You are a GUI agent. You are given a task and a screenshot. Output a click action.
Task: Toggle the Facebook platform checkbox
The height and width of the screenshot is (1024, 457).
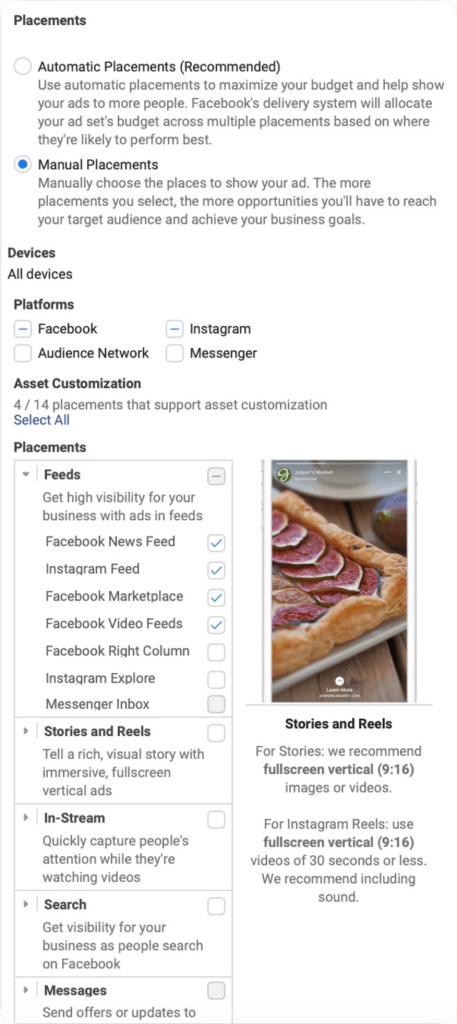coord(23,329)
